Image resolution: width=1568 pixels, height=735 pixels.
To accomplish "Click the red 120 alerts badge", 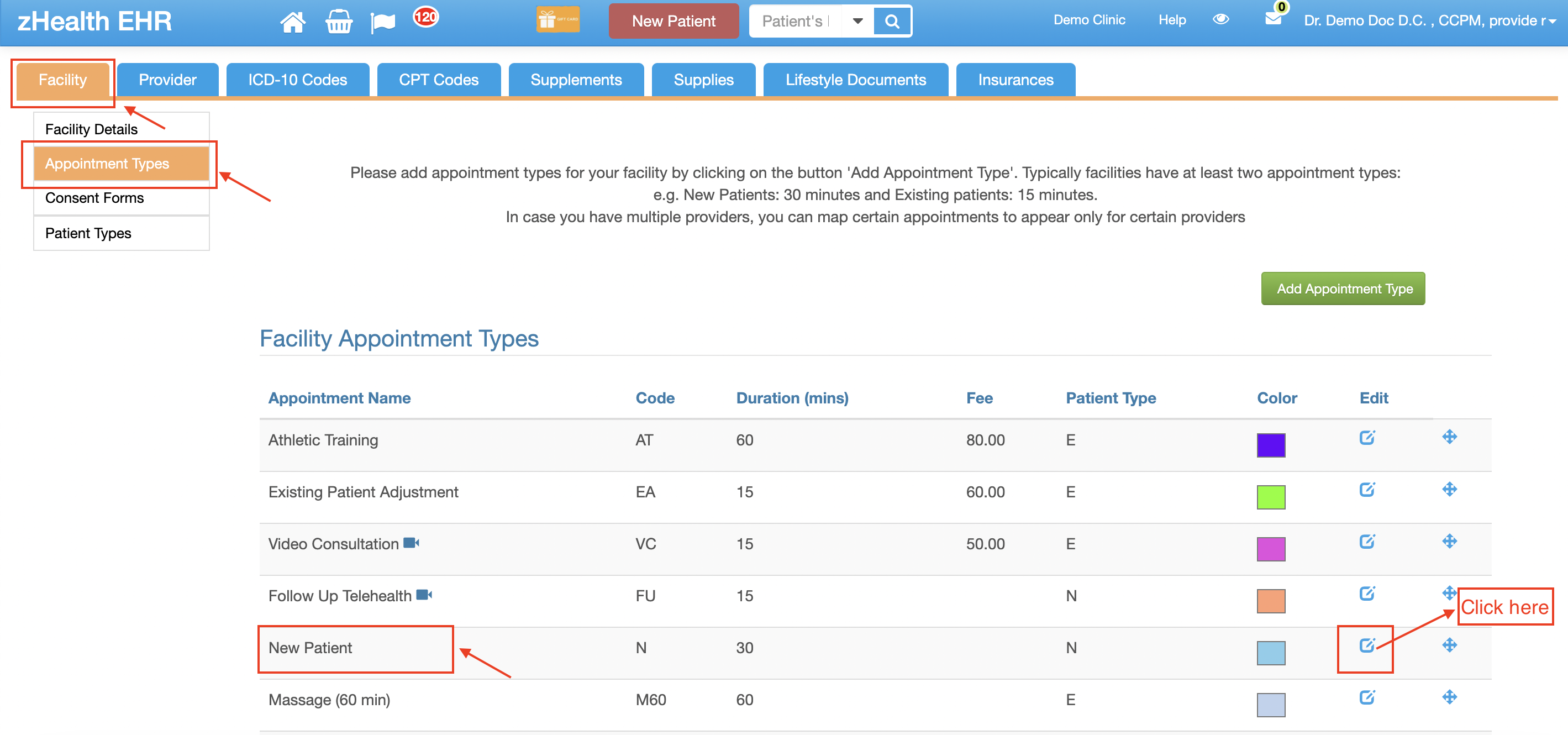I will 425,17.
